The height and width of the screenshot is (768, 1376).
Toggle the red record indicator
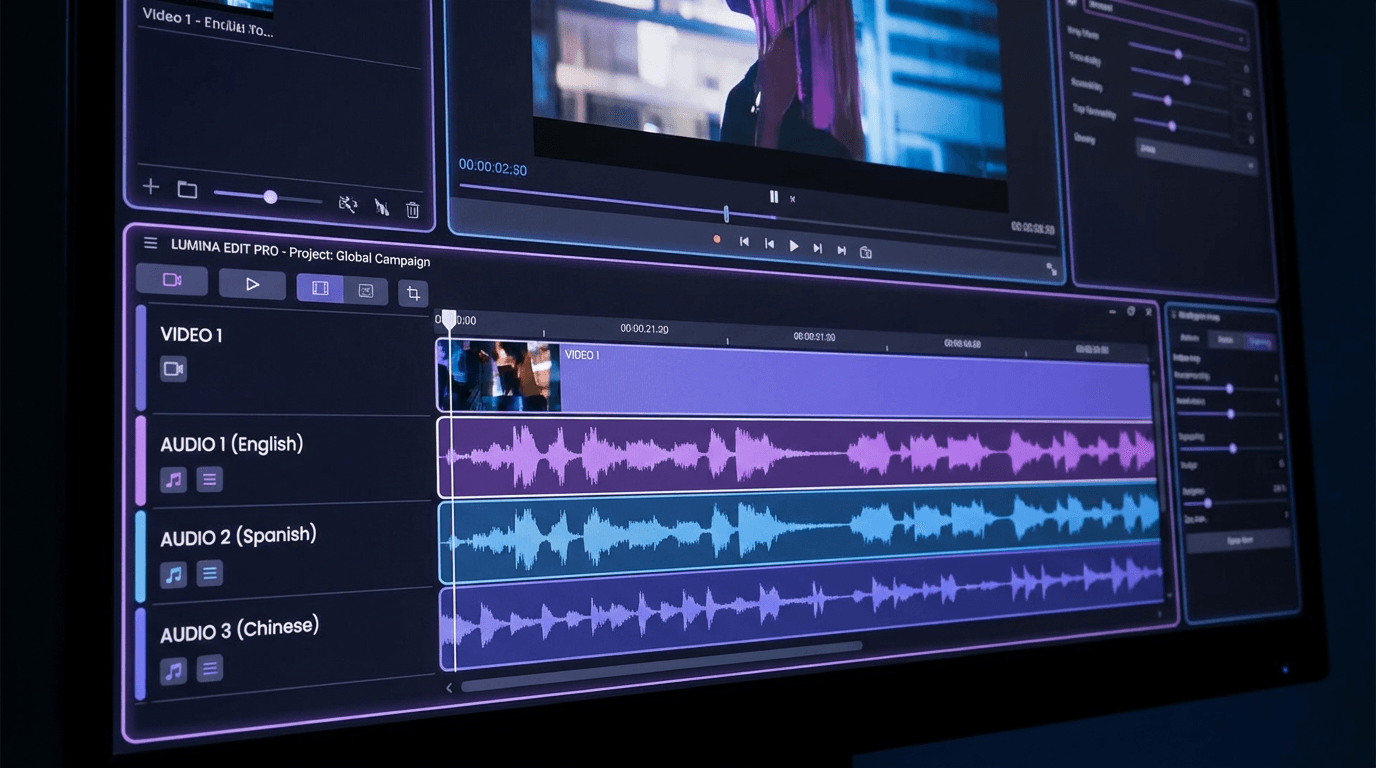pos(716,240)
